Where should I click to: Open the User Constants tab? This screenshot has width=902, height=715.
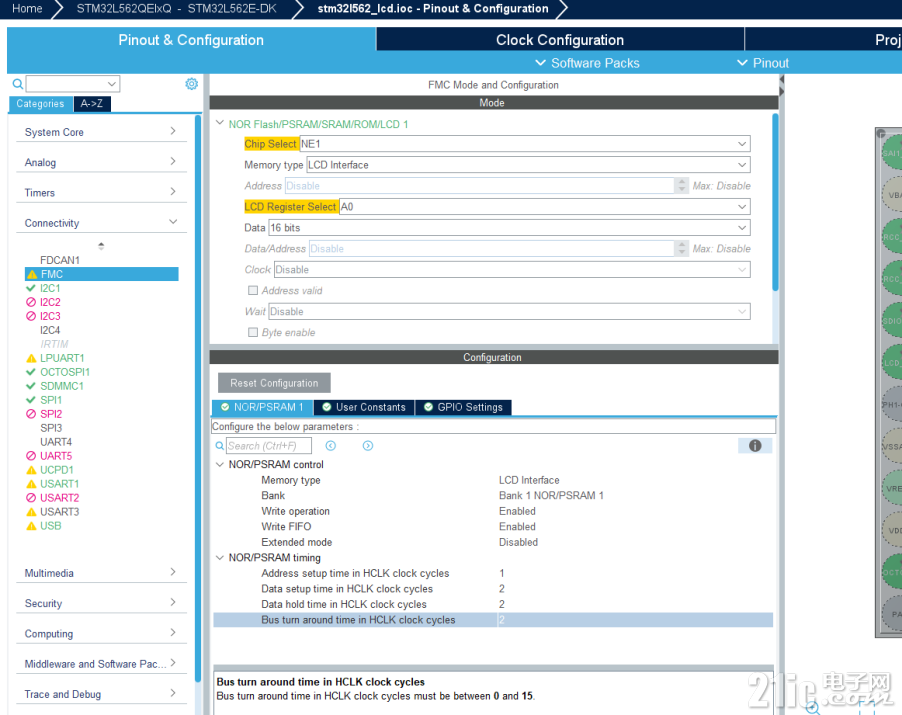click(x=365, y=407)
